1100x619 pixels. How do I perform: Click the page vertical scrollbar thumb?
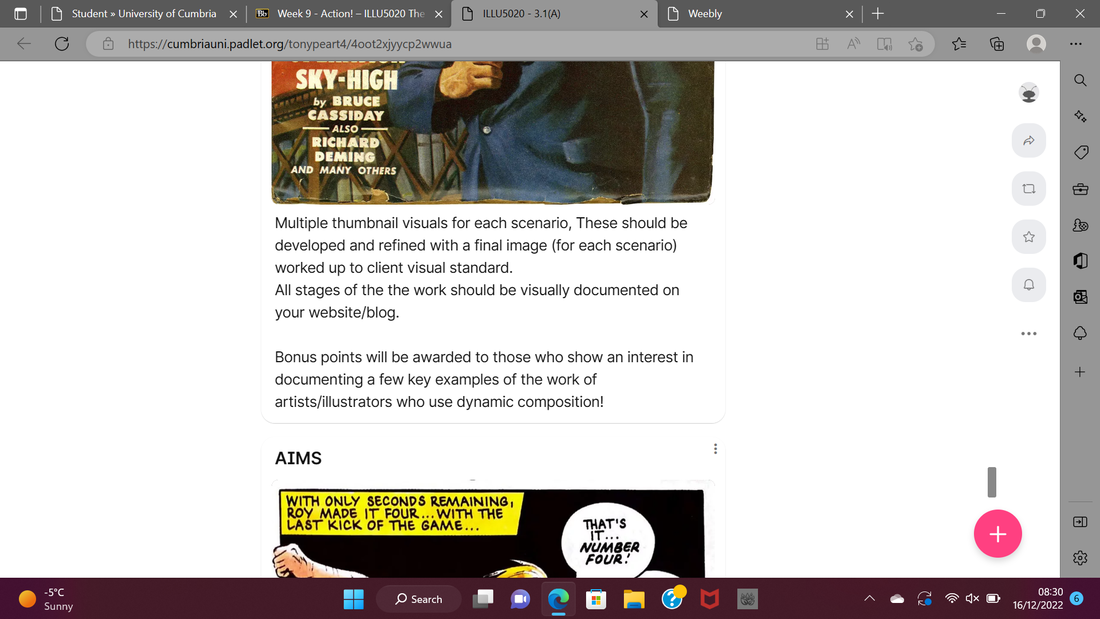pyautogui.click(x=991, y=482)
